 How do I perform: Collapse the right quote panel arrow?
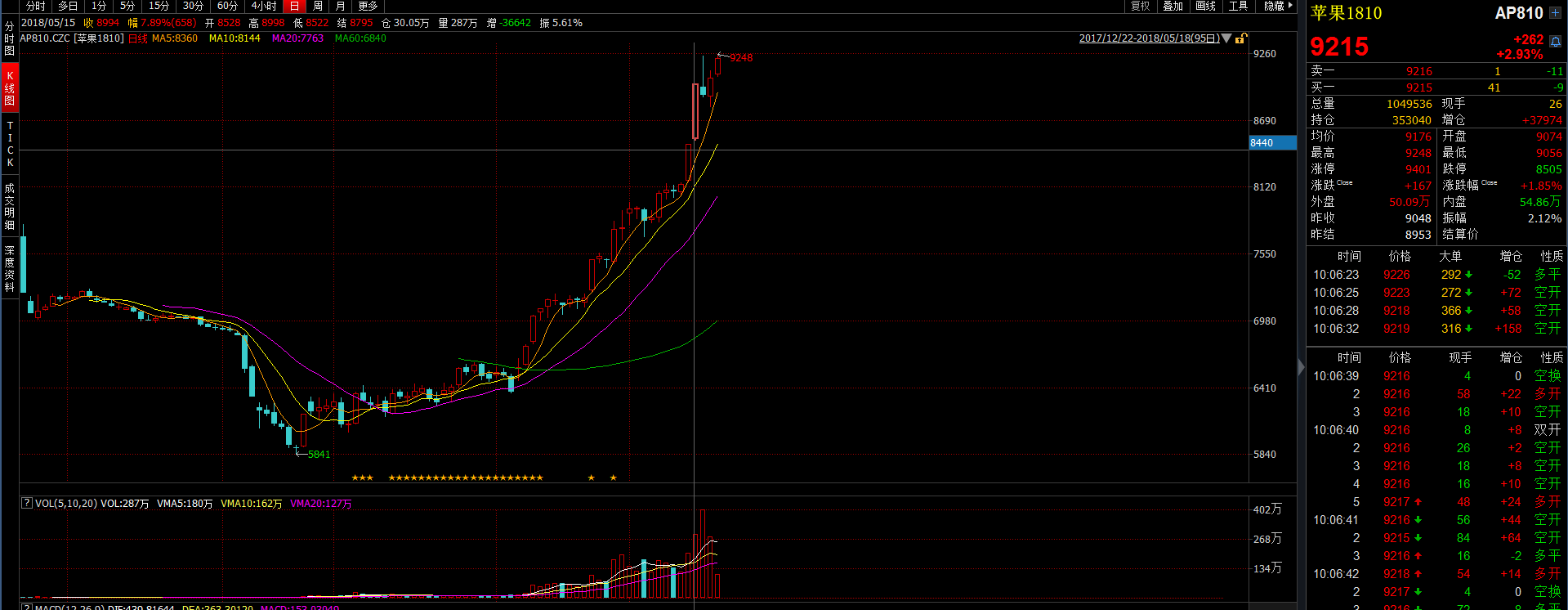1302,368
